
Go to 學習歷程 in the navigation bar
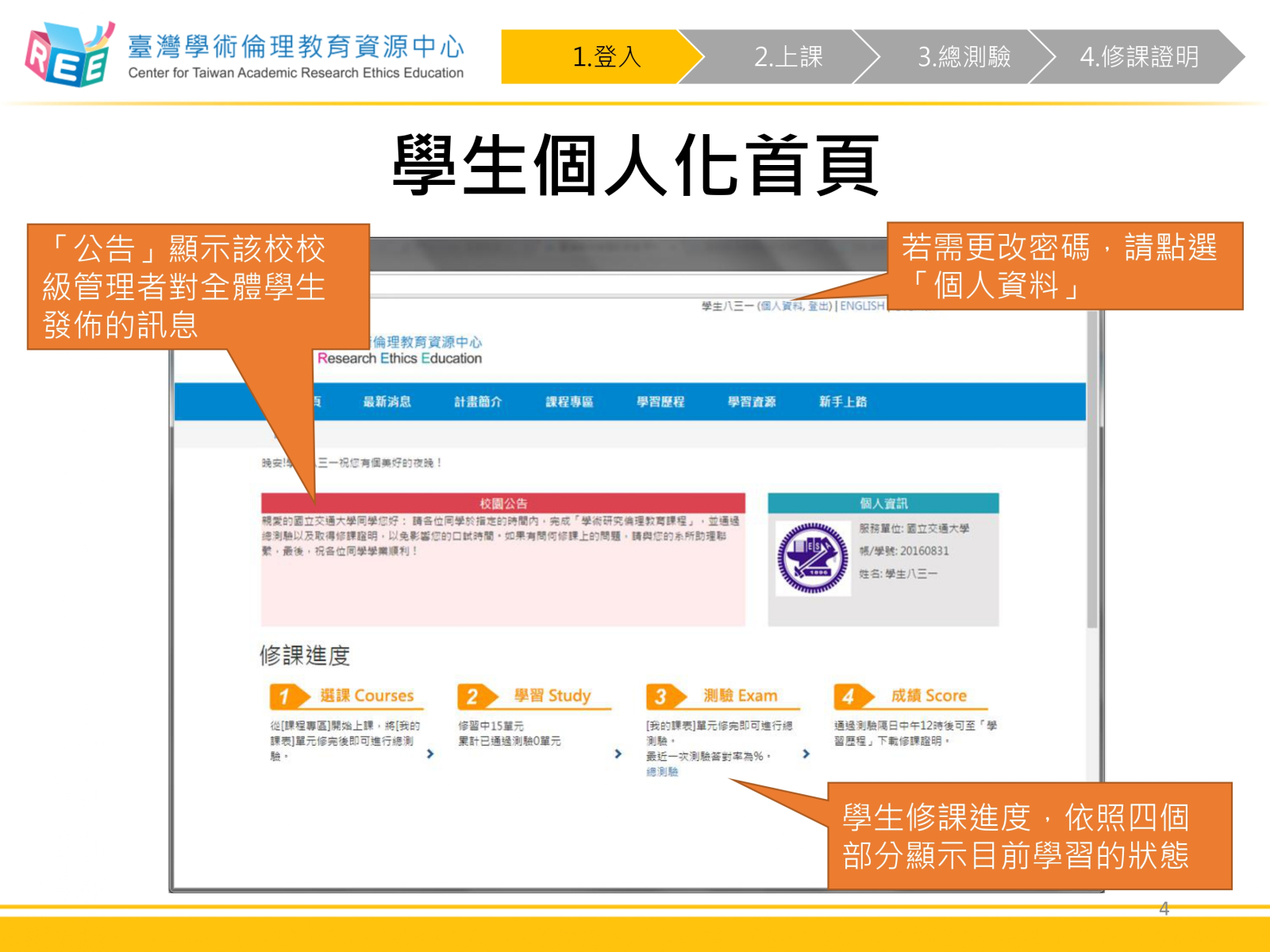pos(660,402)
